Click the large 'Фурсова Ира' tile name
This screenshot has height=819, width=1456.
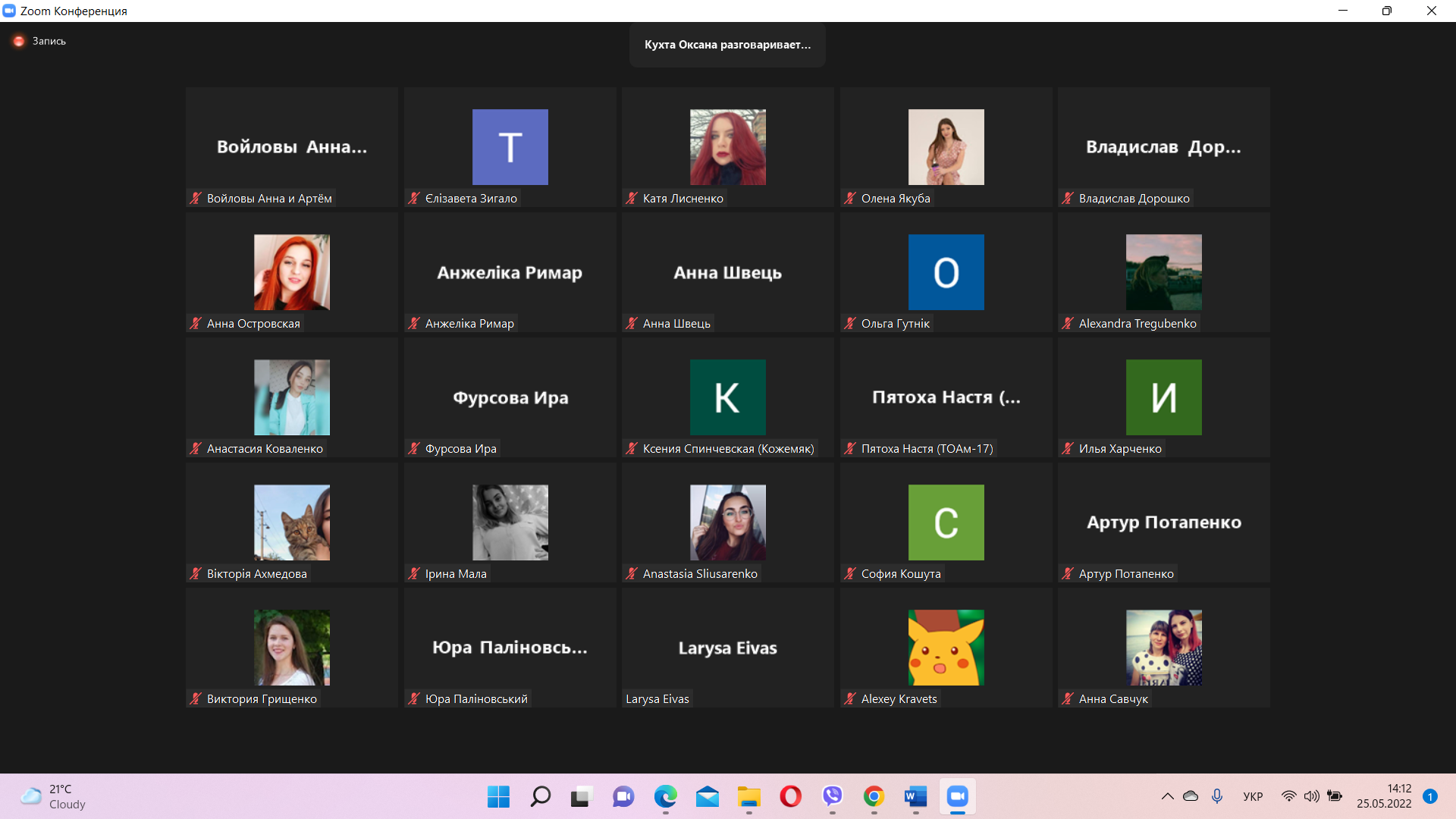point(510,398)
